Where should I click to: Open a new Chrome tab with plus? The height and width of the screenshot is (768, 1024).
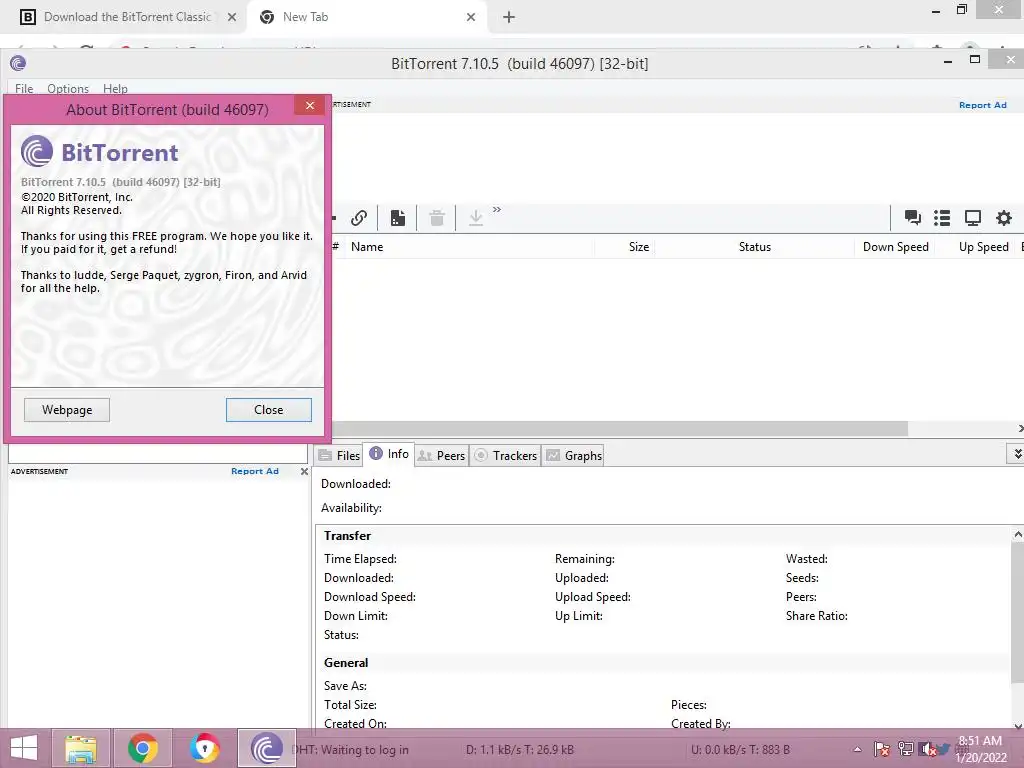click(509, 18)
